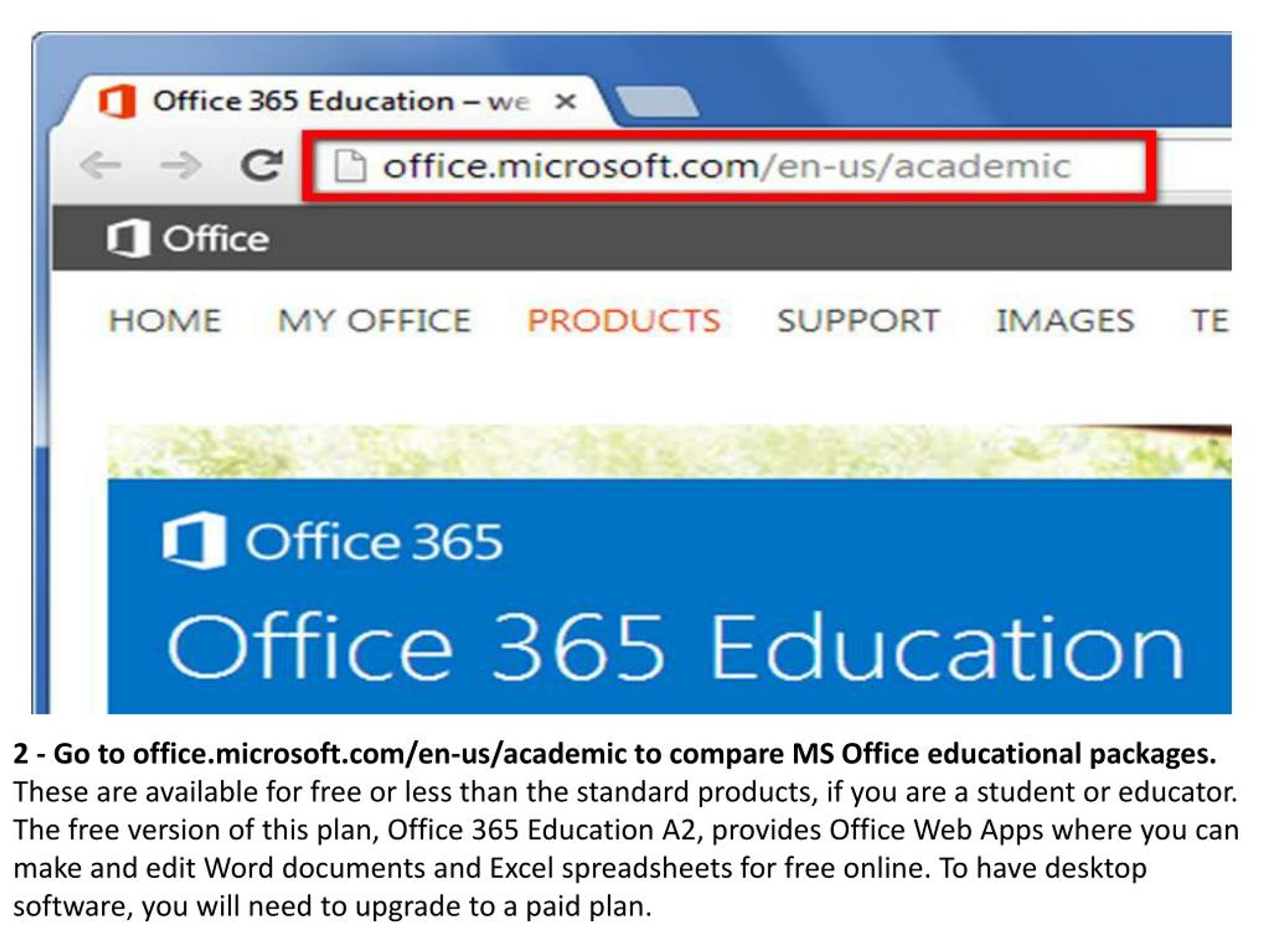The image size is (1270, 952).
Task: Open the PRODUCTS menu item
Action: coord(623,320)
